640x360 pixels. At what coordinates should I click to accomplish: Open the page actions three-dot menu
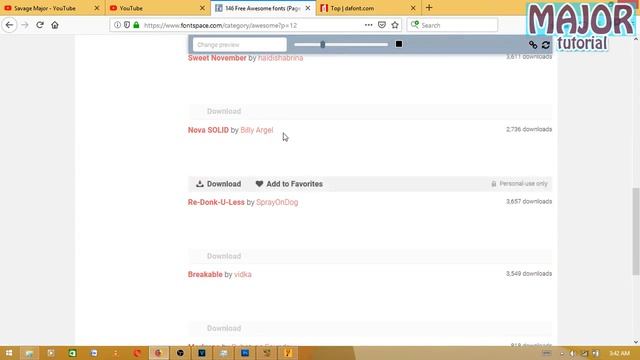pos(369,25)
